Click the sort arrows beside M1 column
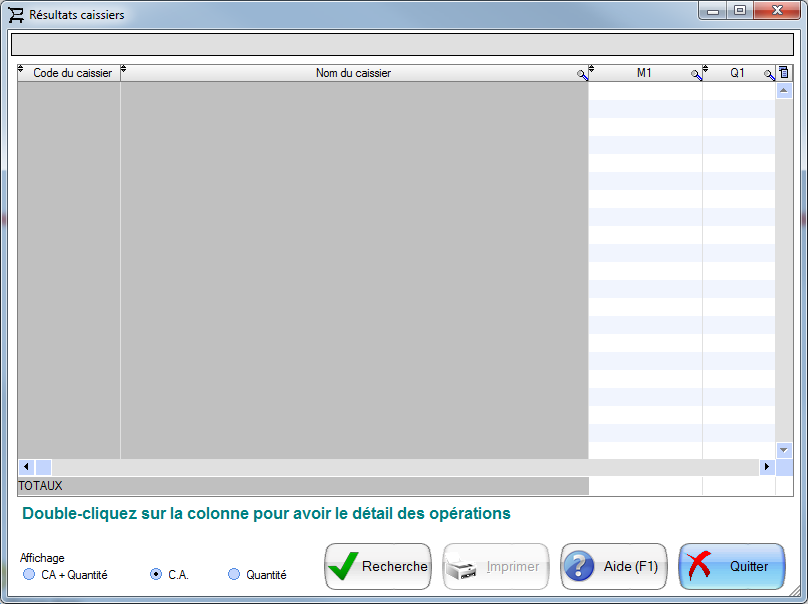Screen dimensions: 808x604 pos(592,70)
